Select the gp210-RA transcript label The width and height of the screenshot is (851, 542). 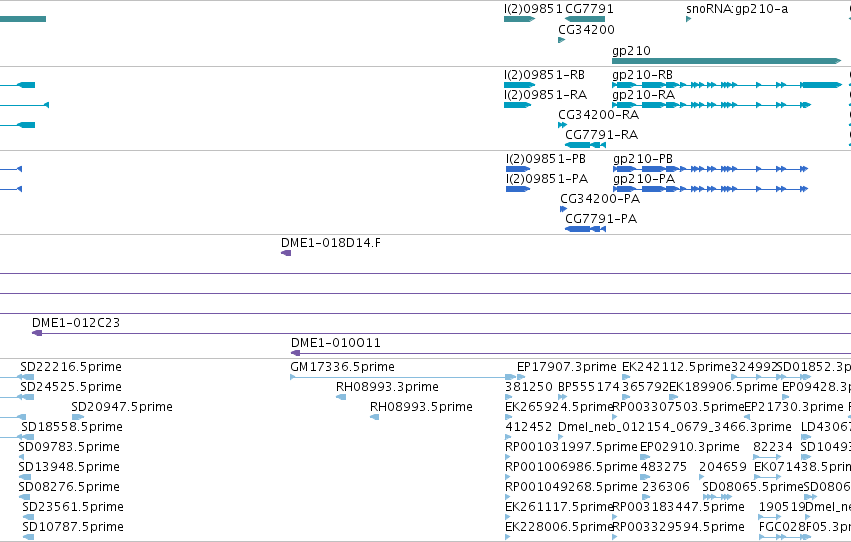pos(644,94)
